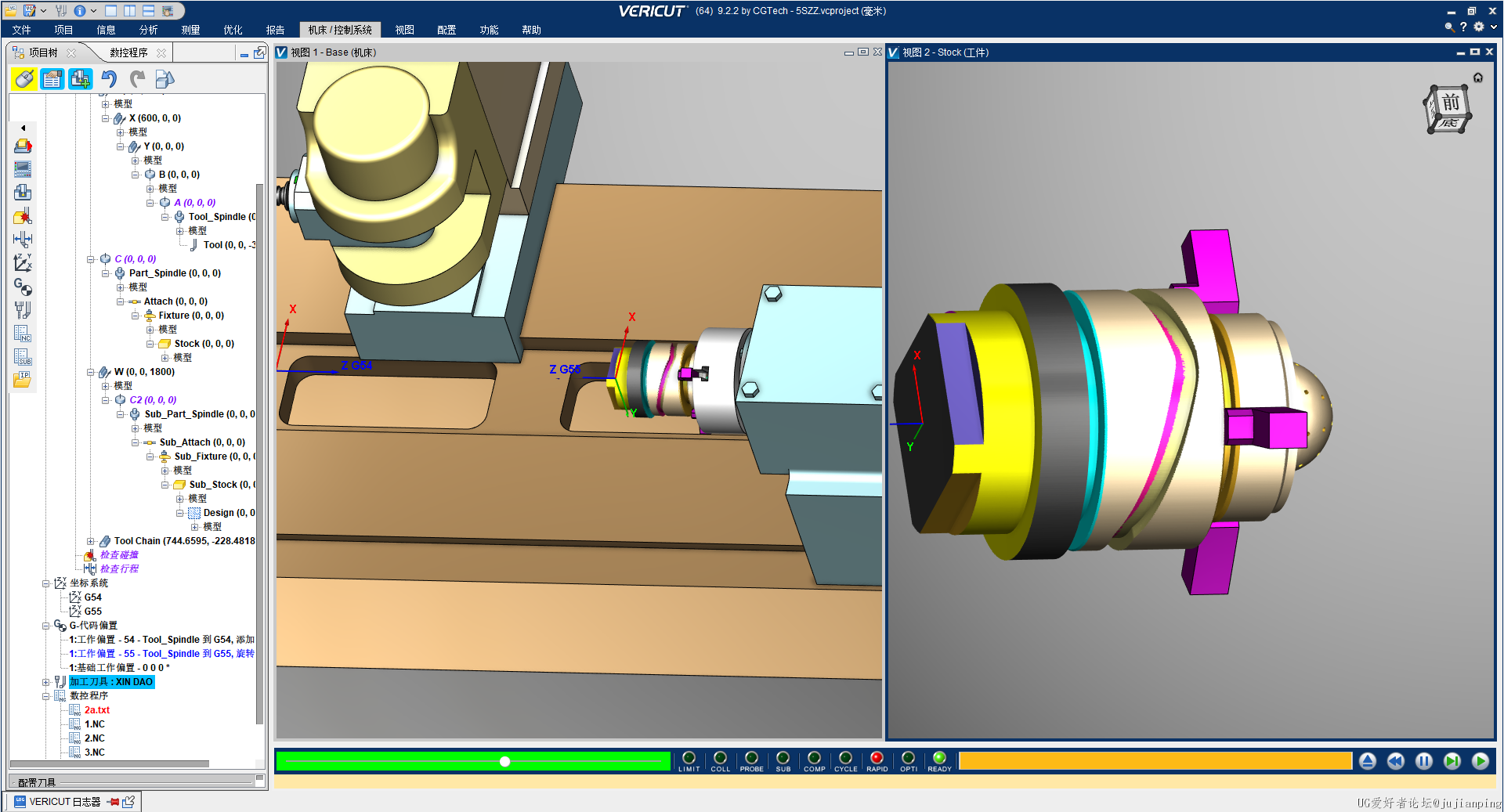Image resolution: width=1504 pixels, height=812 pixels.
Task: Click the view cube in Stock view
Action: coord(1447,110)
